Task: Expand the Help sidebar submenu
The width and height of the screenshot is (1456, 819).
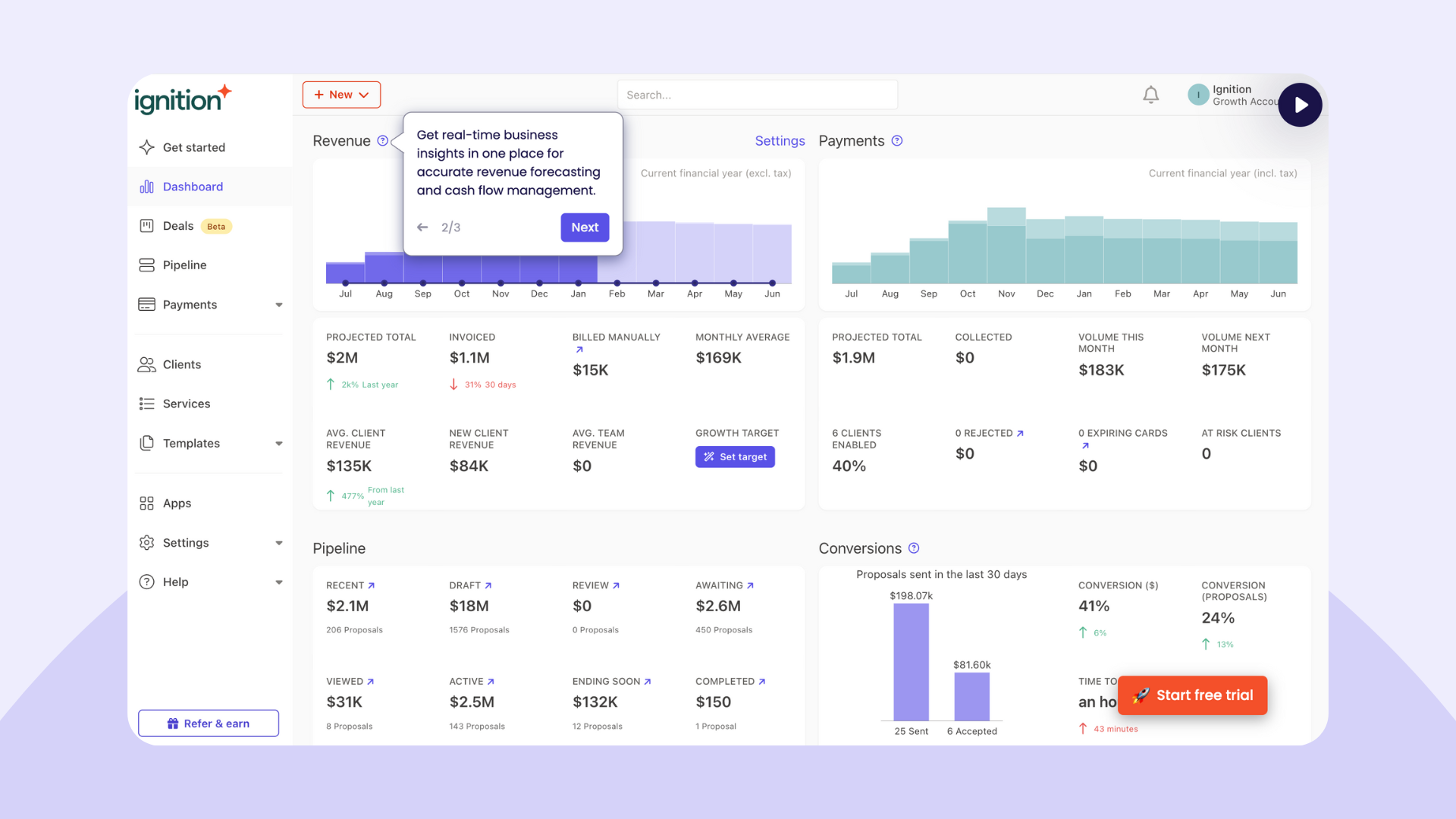Action: pyautogui.click(x=278, y=582)
